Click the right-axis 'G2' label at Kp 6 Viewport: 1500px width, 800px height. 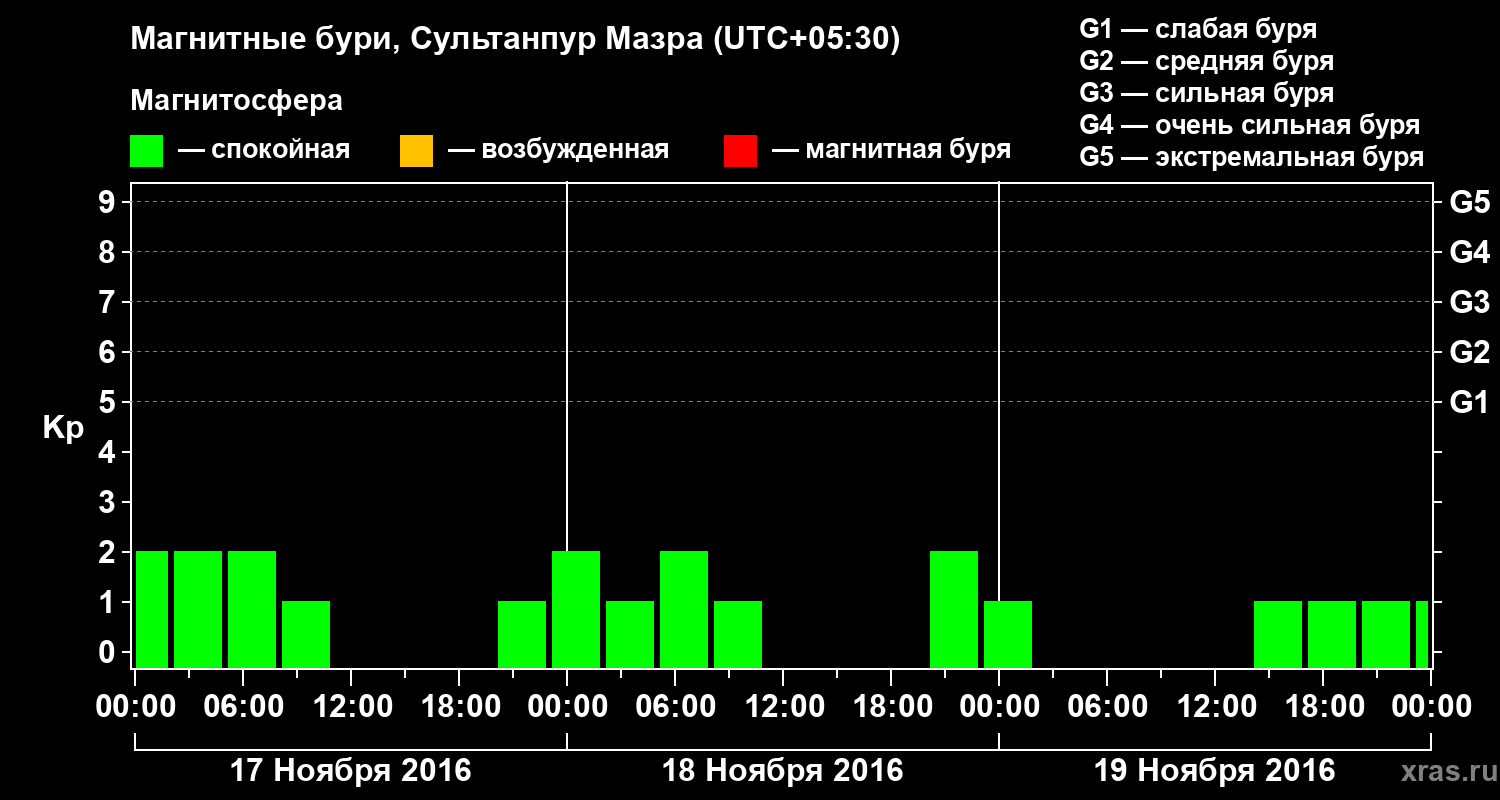click(x=1469, y=353)
